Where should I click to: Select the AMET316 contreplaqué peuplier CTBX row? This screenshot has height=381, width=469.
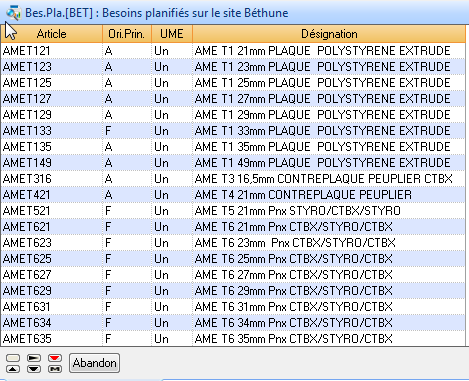pyautogui.click(x=233, y=179)
